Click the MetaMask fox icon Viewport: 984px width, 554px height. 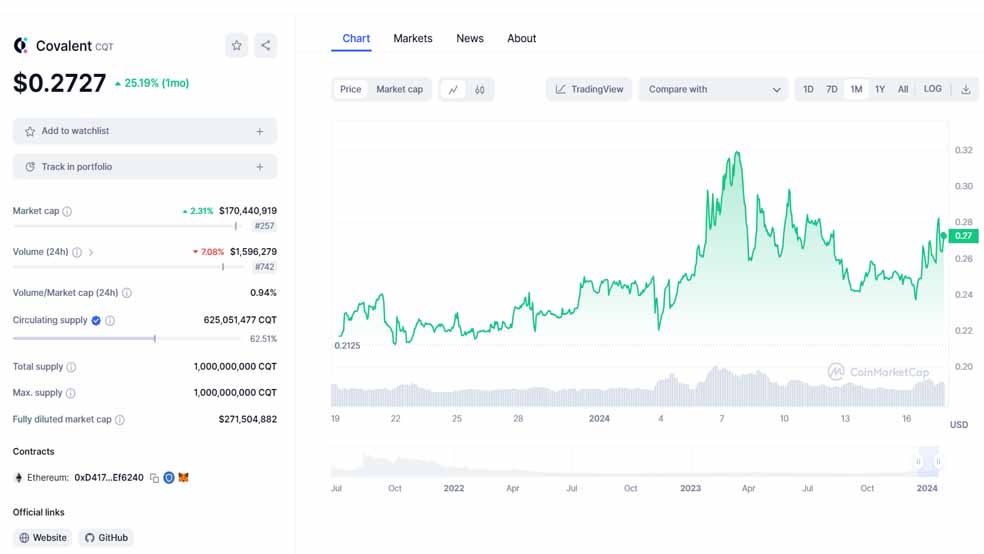point(183,478)
